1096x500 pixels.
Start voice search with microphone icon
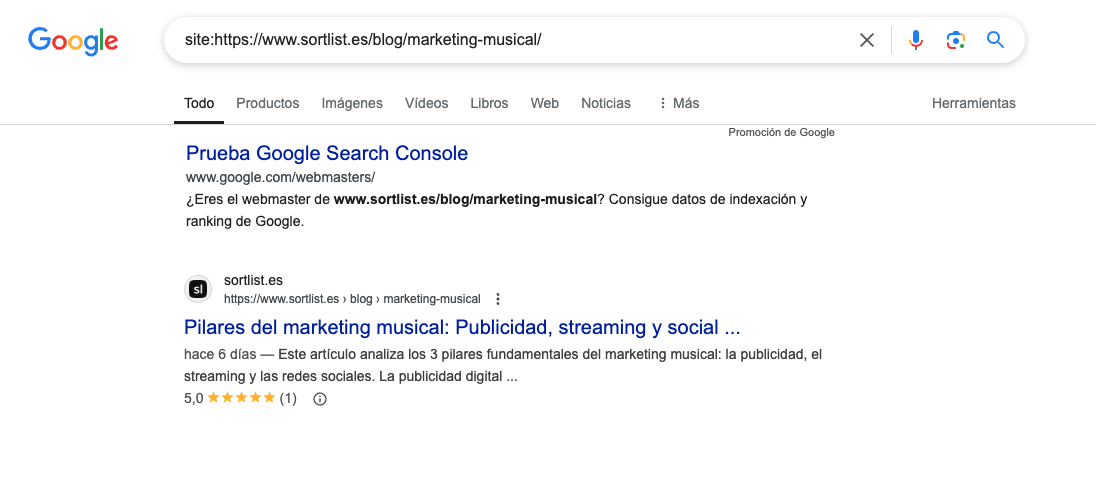coord(916,40)
